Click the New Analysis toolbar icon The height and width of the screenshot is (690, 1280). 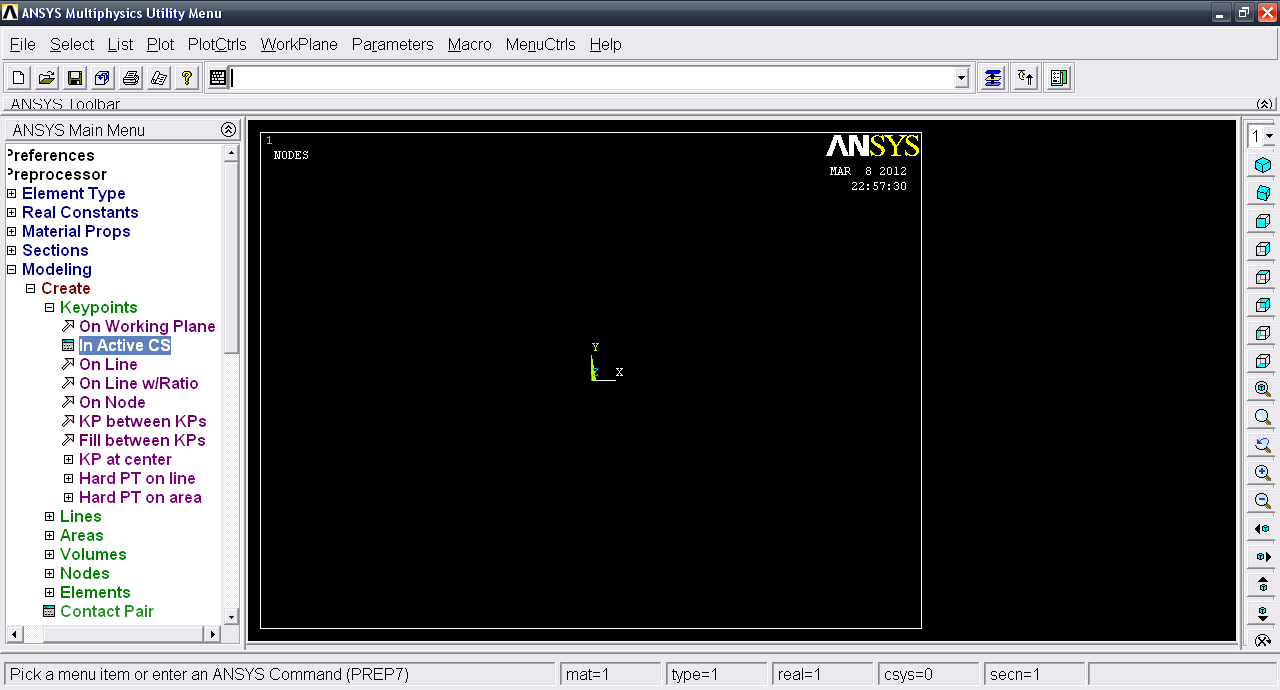(x=18, y=78)
